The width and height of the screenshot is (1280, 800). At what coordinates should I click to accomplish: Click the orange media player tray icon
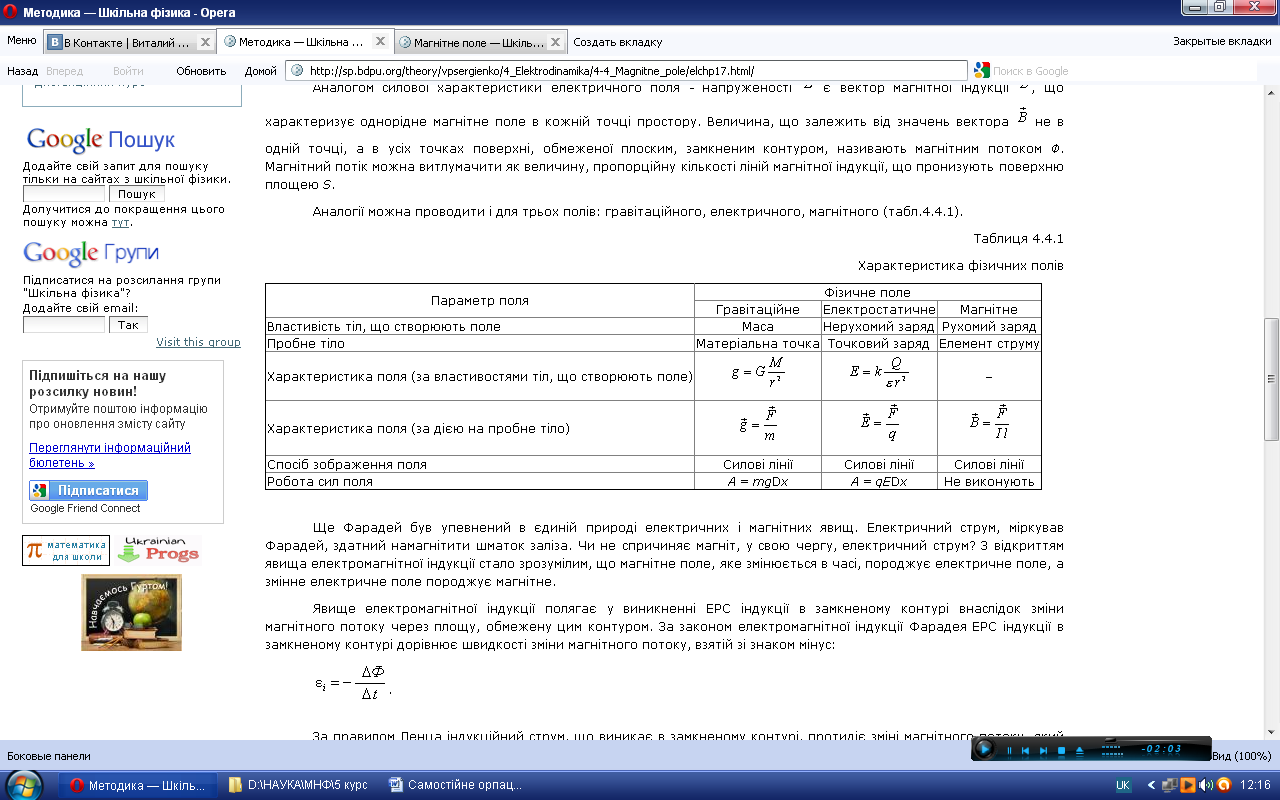coord(1187,785)
